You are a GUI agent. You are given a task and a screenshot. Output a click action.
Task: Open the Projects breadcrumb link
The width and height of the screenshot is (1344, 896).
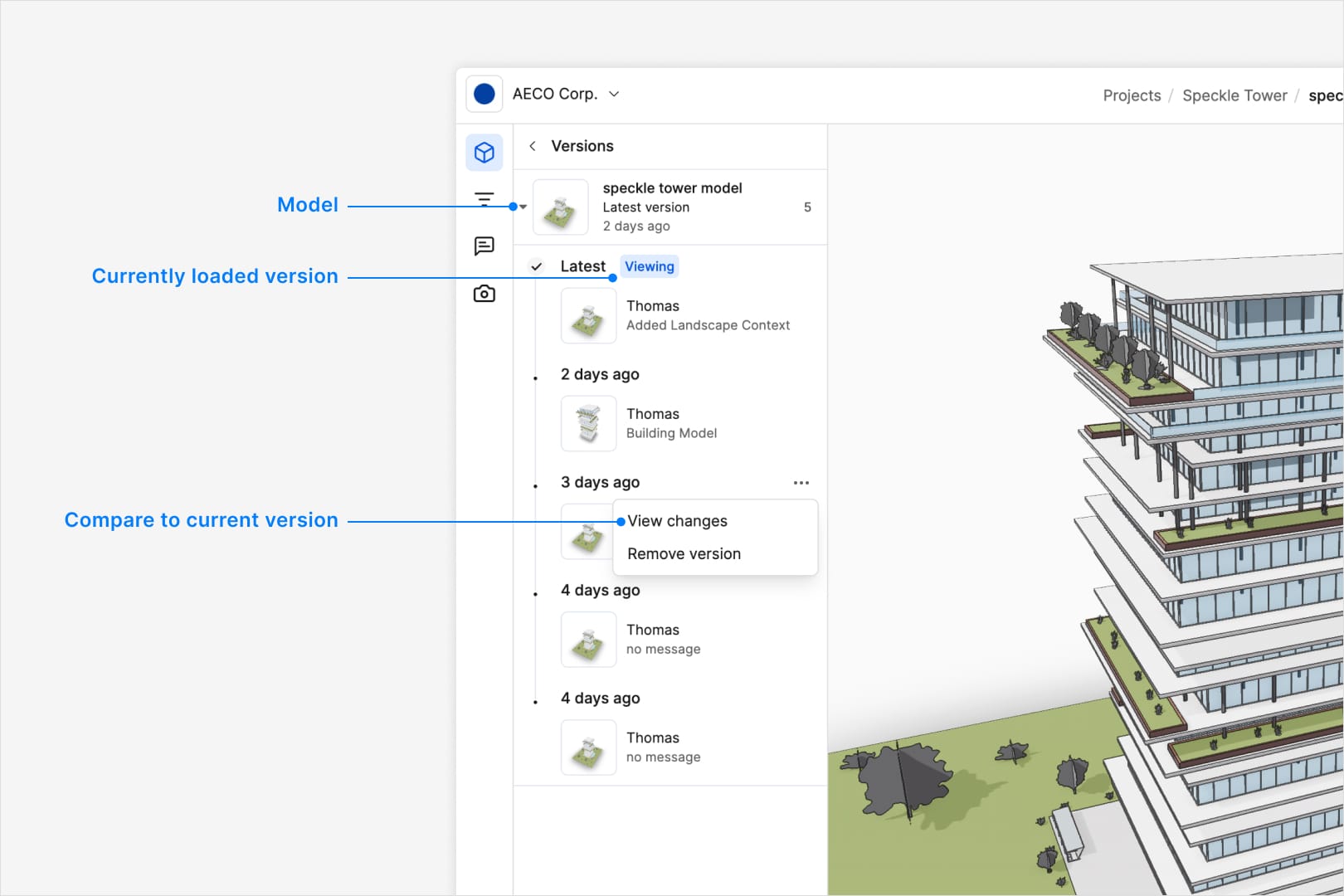1132,95
